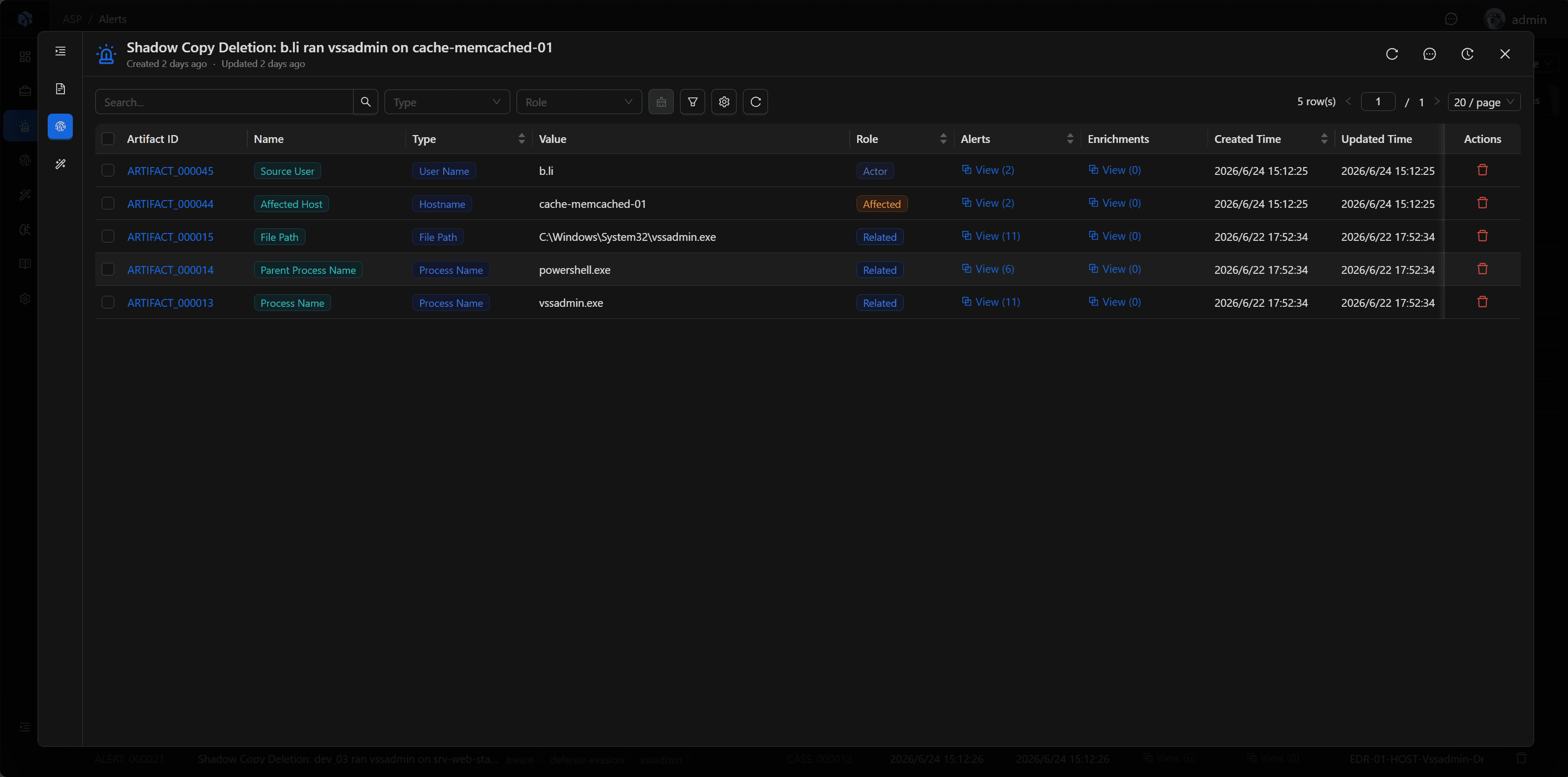Delete ARTIFACT_000014 with trash icon

click(1482, 268)
